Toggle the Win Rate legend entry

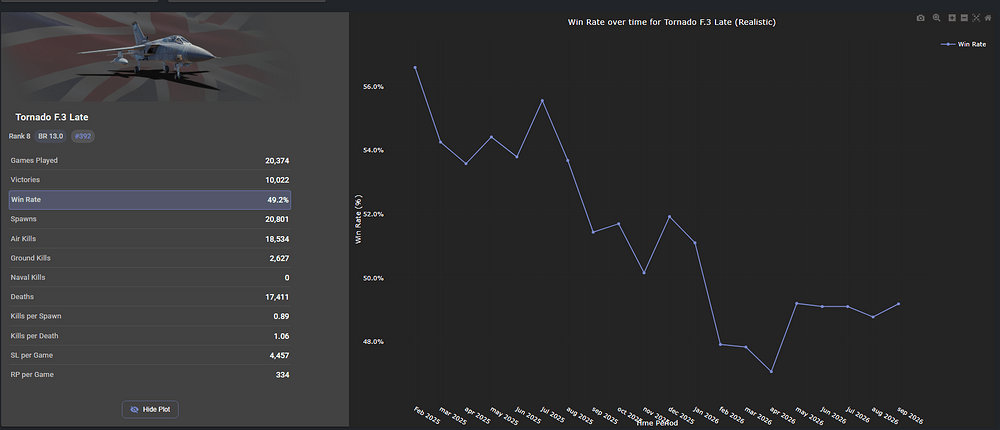pos(964,44)
